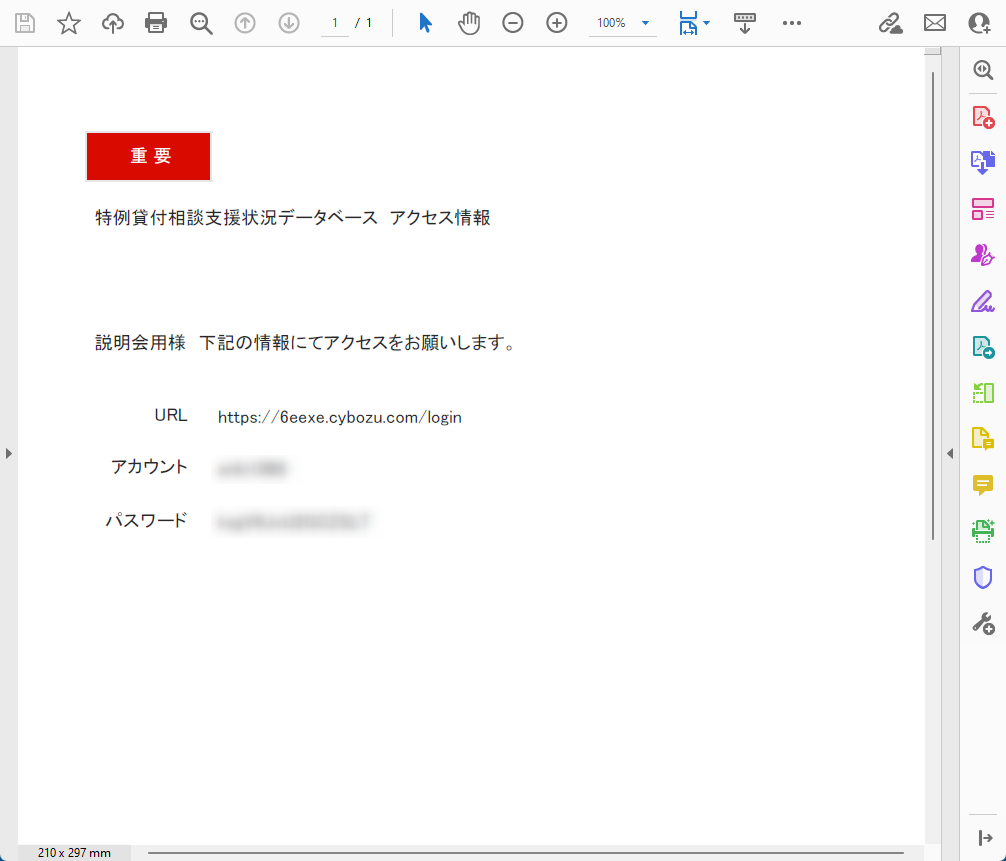Expand the fit page options dropdown
Image resolution: width=1006 pixels, height=861 pixels.
(707, 23)
